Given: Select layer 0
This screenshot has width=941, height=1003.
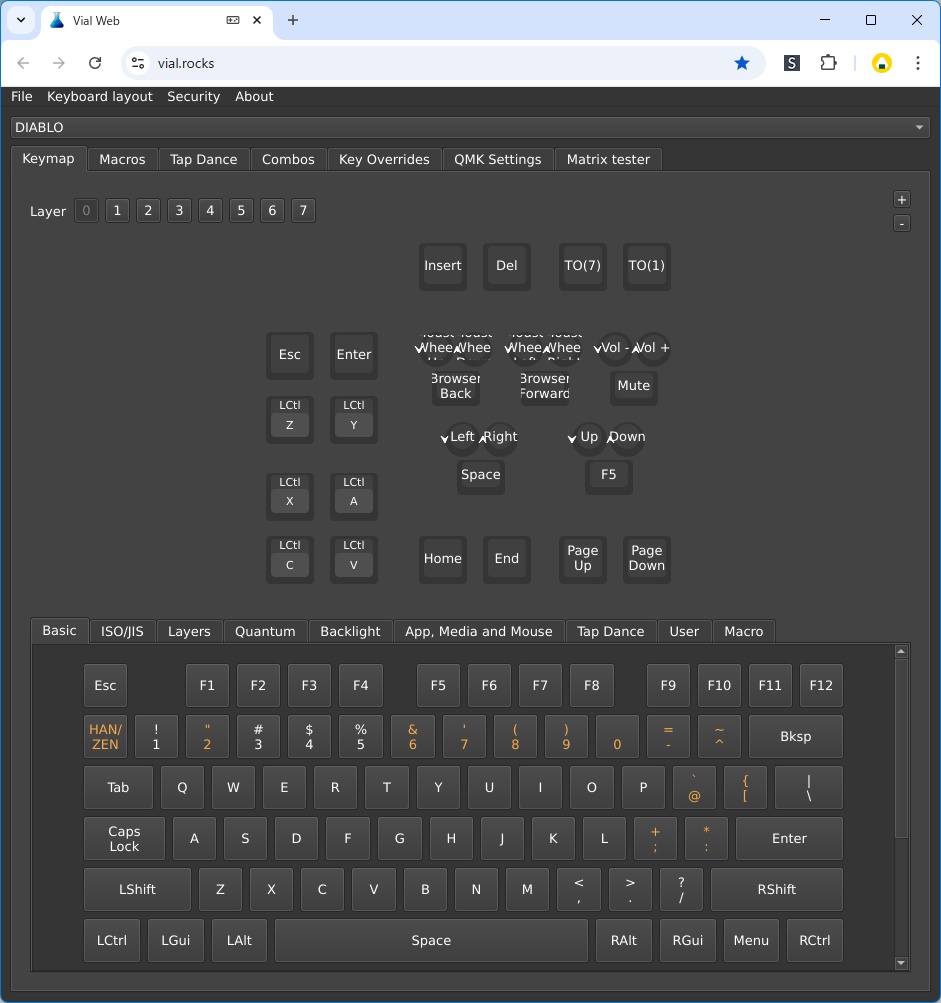Looking at the screenshot, I should coord(86,210).
